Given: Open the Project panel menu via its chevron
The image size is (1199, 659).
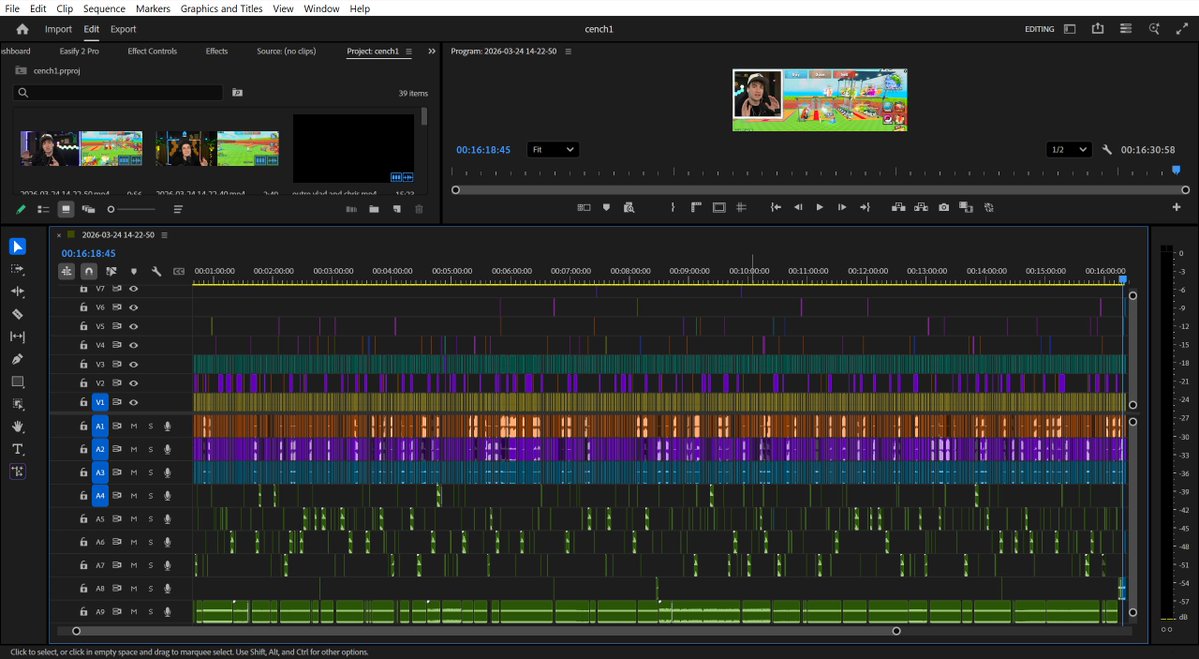Looking at the screenshot, I should pos(431,51).
